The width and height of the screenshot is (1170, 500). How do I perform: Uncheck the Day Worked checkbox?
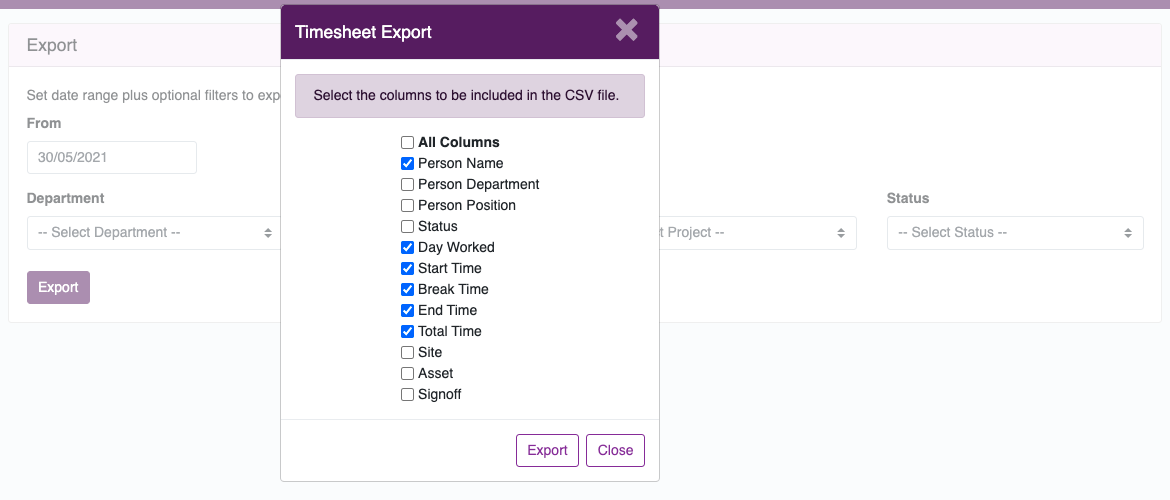point(407,247)
